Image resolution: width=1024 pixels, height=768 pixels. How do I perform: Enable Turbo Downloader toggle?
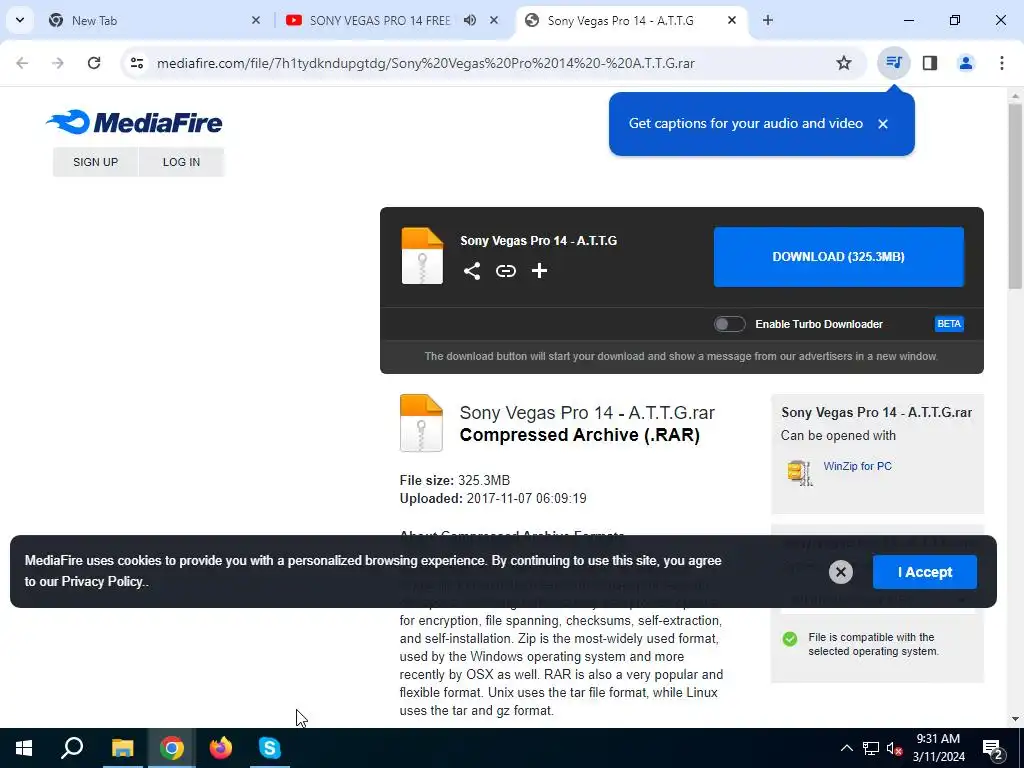[x=729, y=324]
